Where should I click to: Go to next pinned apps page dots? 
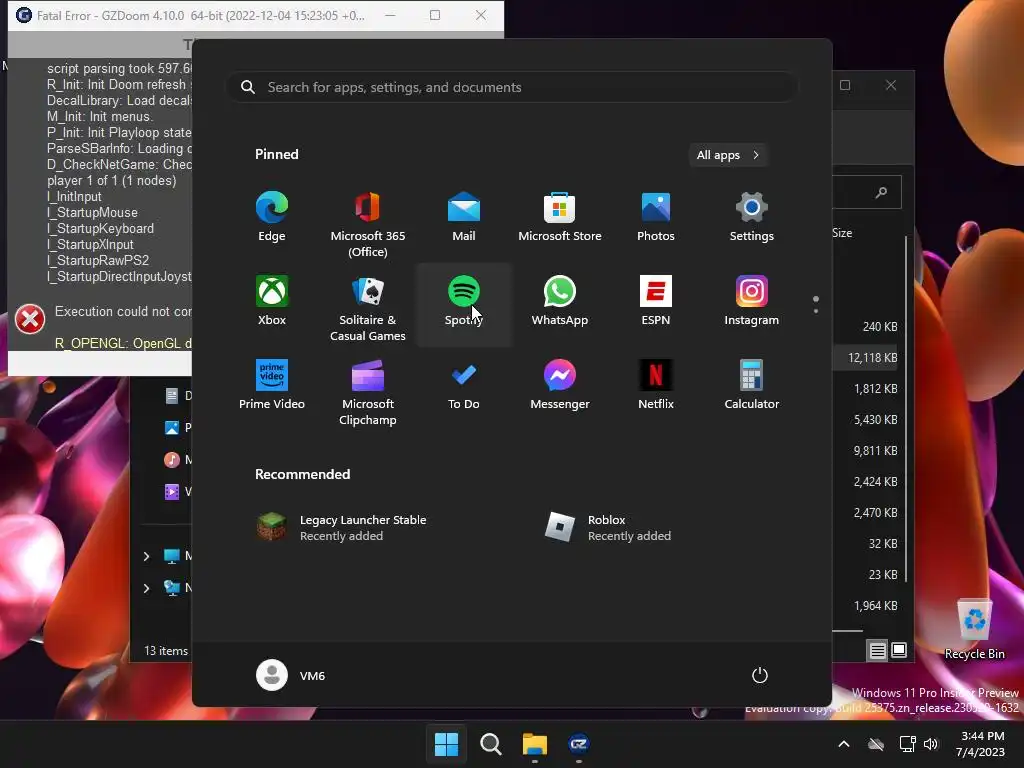pyautogui.click(x=816, y=304)
